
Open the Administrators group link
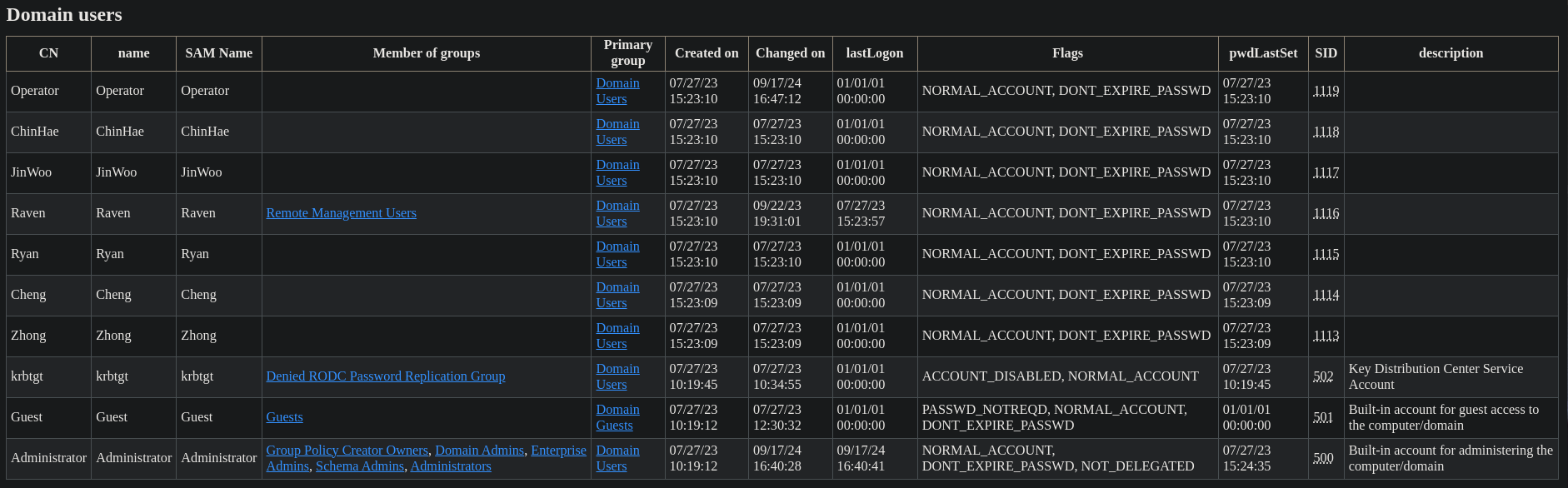451,466
